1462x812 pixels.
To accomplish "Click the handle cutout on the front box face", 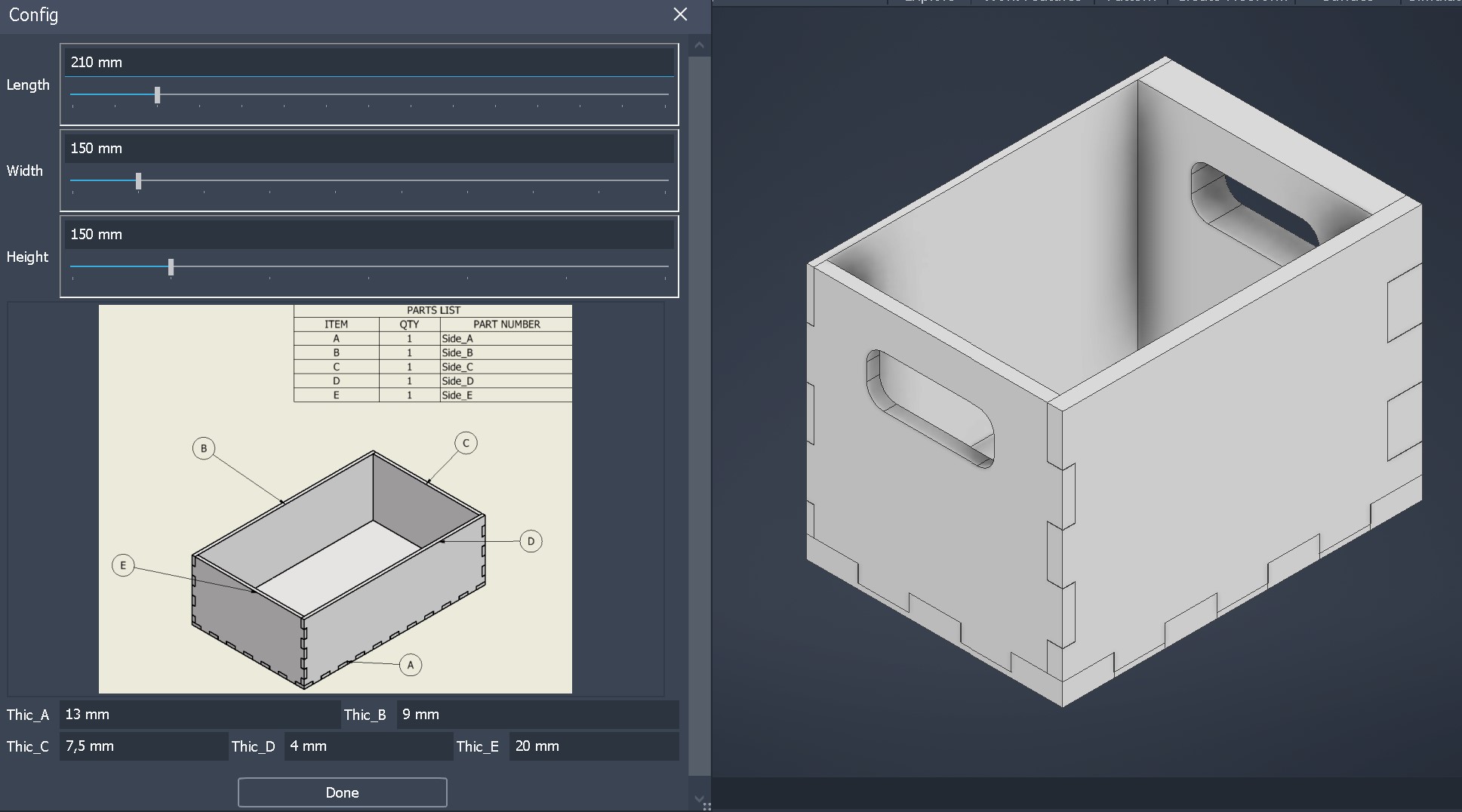I will (x=930, y=408).
